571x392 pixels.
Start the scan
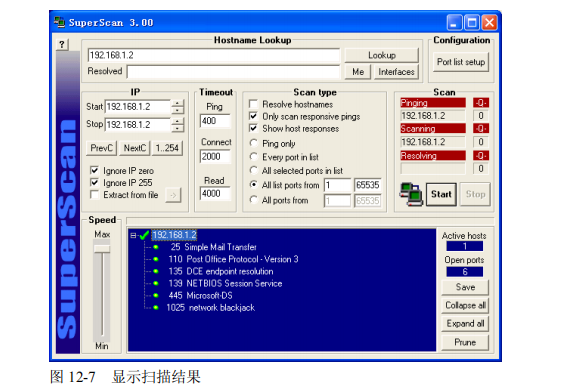coord(441,194)
